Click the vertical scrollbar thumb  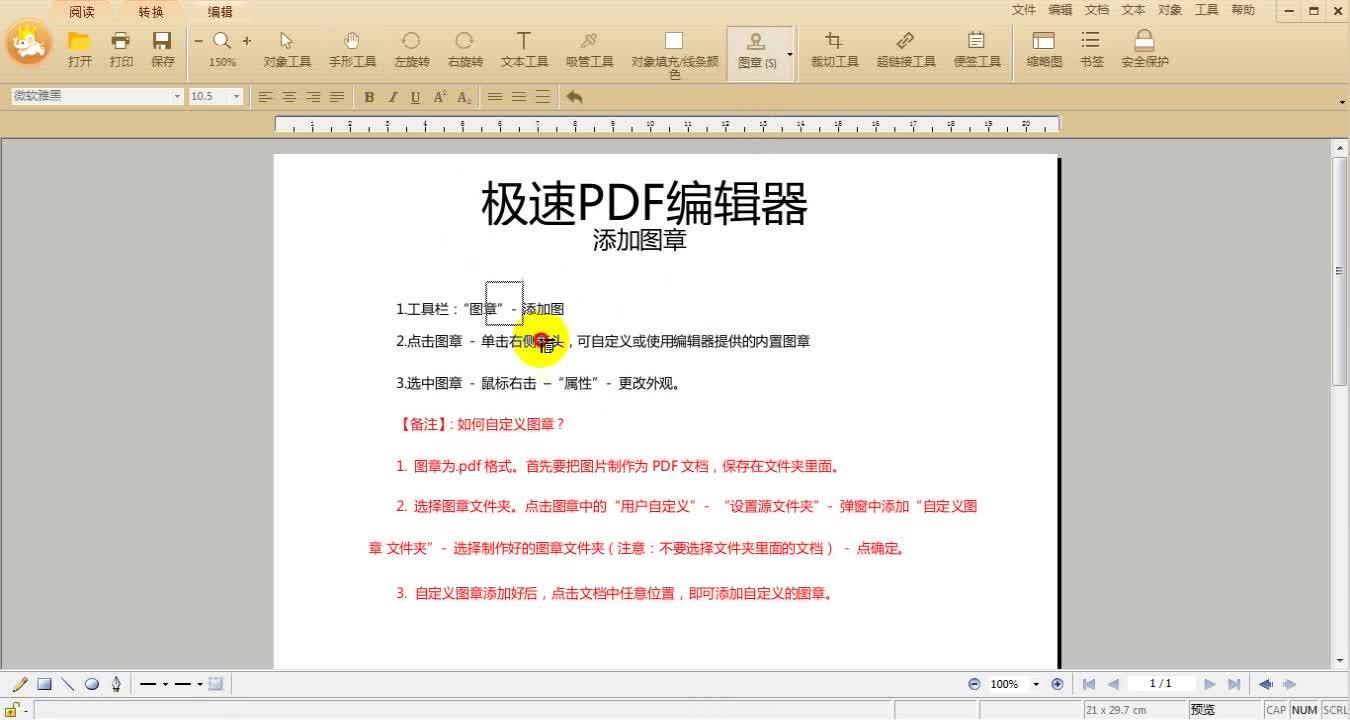pos(1340,270)
